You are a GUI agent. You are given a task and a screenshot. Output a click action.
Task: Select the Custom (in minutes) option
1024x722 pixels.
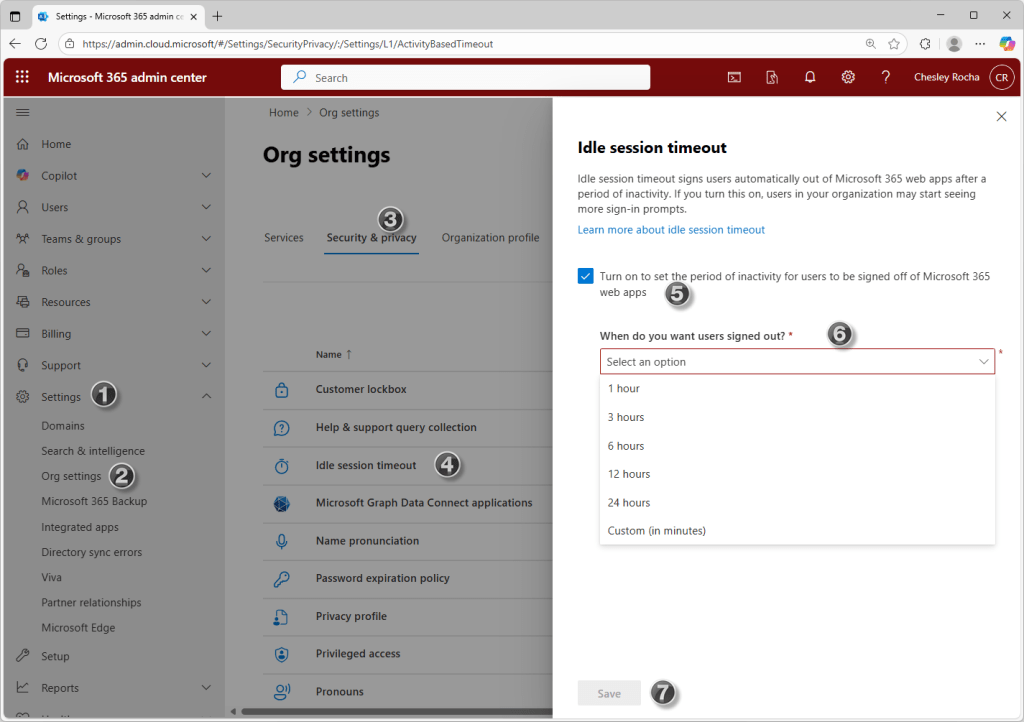point(656,531)
